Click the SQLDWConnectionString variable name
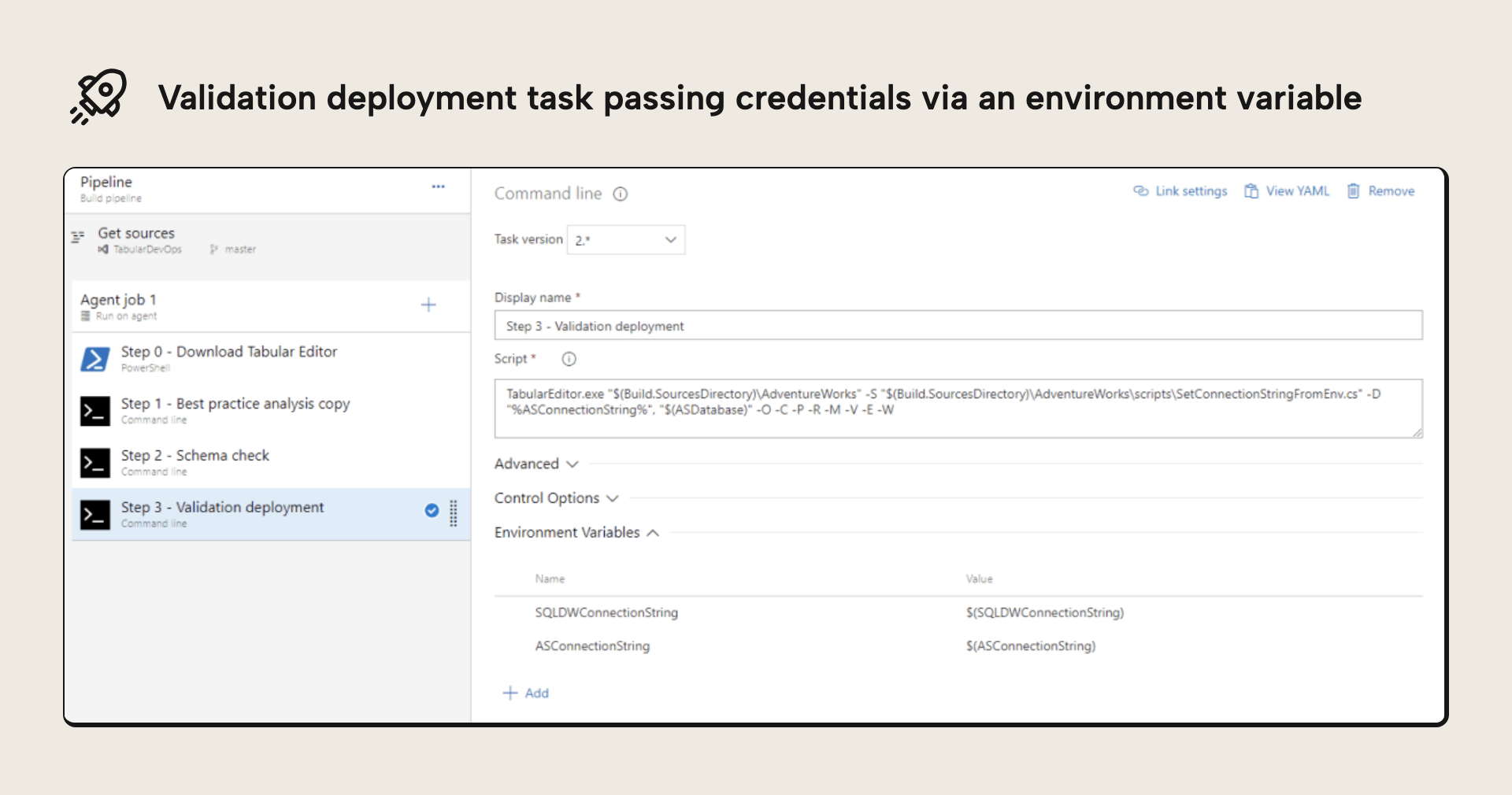This screenshot has width=1512, height=795. tap(606, 612)
